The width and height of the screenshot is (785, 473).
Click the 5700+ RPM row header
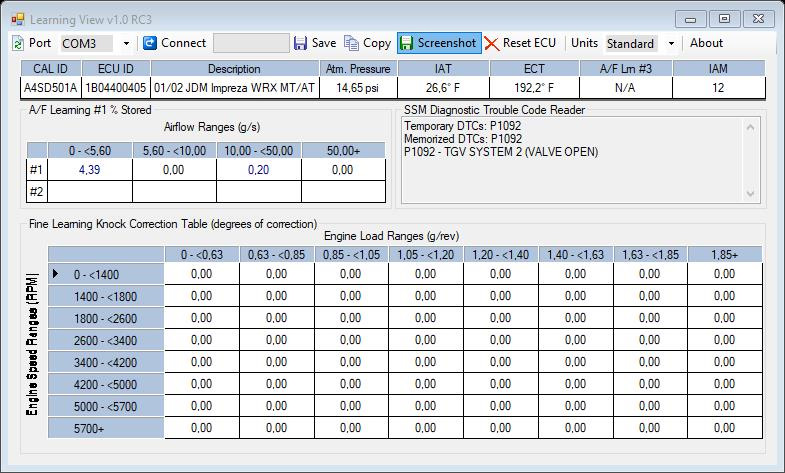[x=106, y=428]
